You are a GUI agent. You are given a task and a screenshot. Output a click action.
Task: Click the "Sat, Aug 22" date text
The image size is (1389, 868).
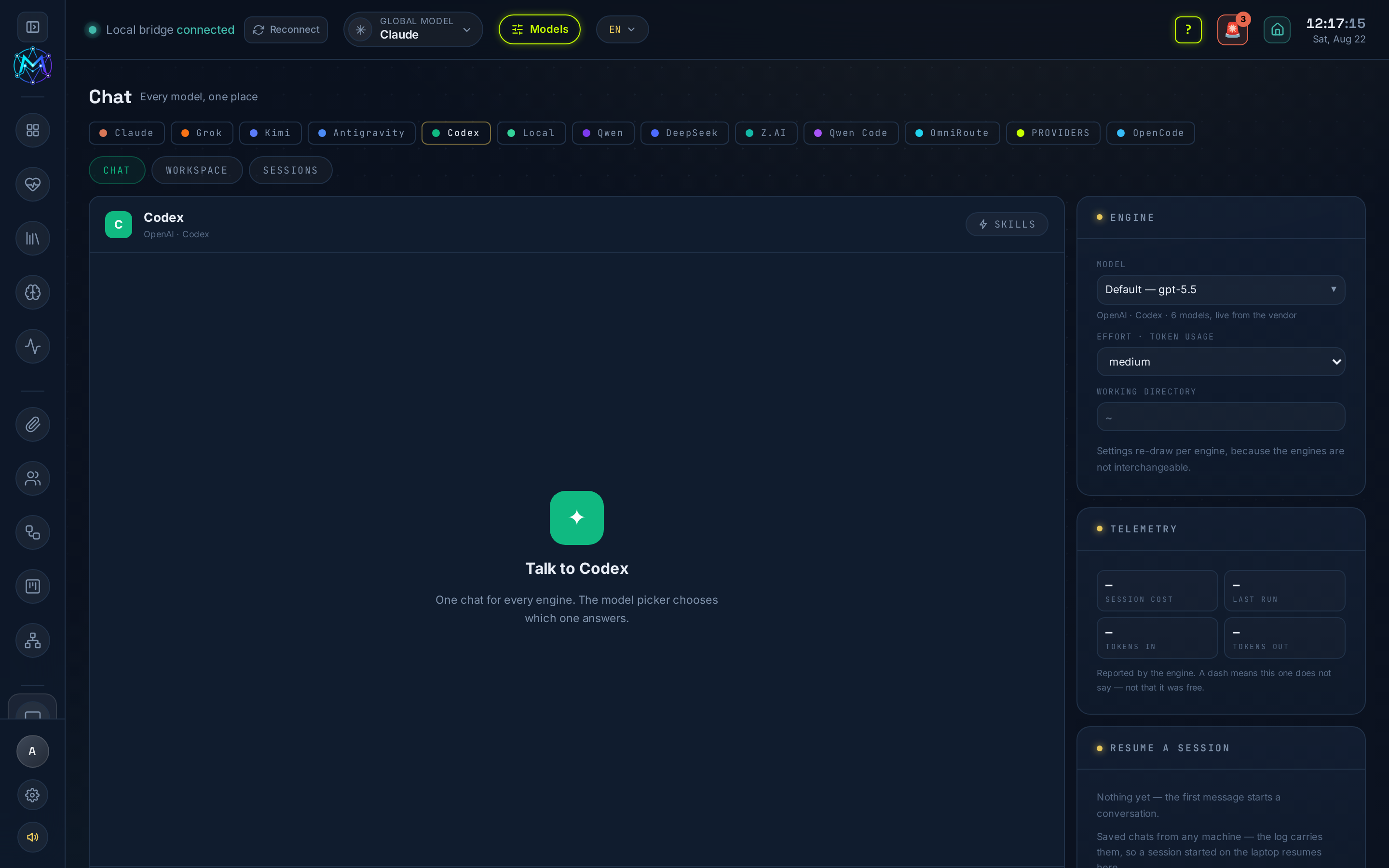tap(1339, 39)
